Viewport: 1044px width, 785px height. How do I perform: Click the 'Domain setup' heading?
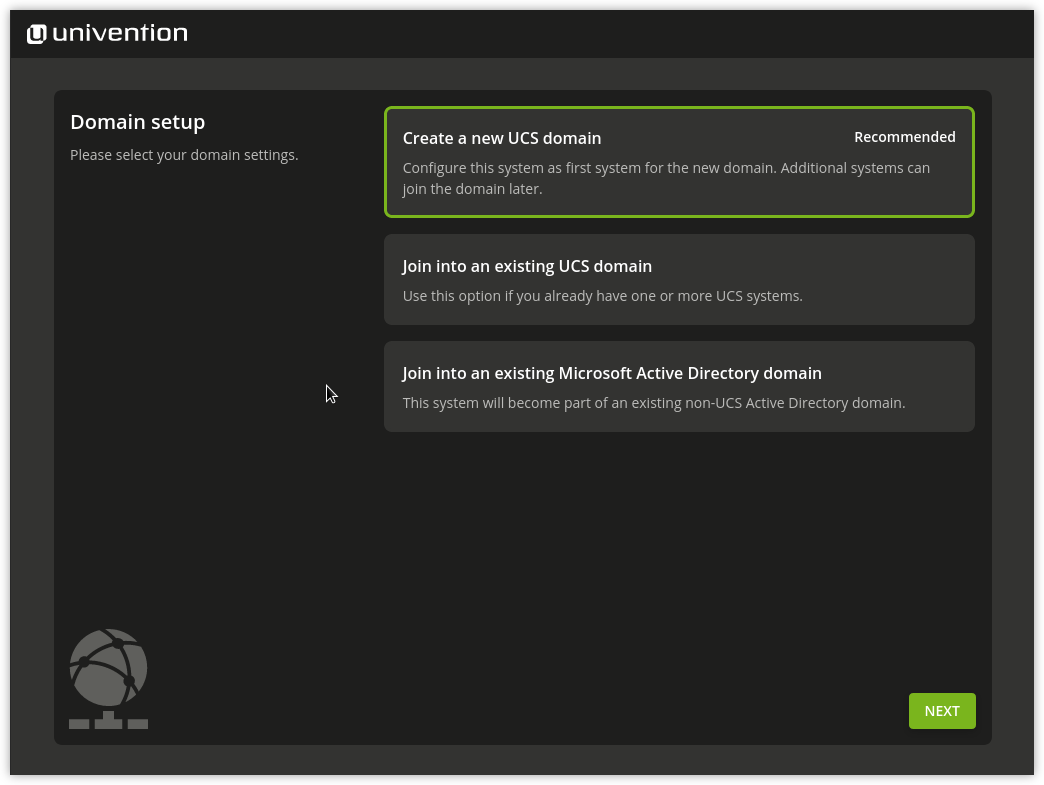[x=137, y=121]
